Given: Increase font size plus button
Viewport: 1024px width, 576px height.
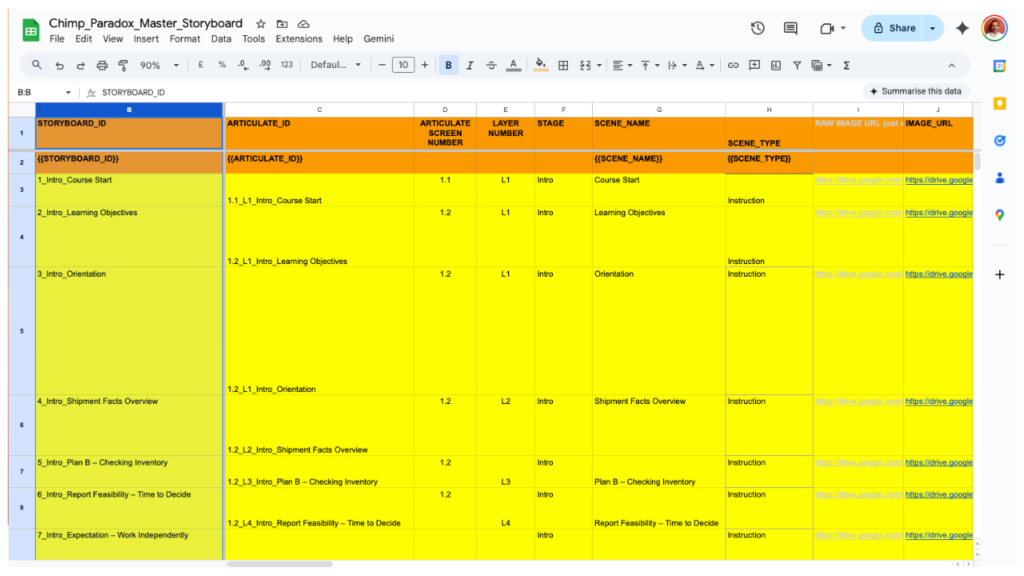Looking at the screenshot, I should point(424,65).
